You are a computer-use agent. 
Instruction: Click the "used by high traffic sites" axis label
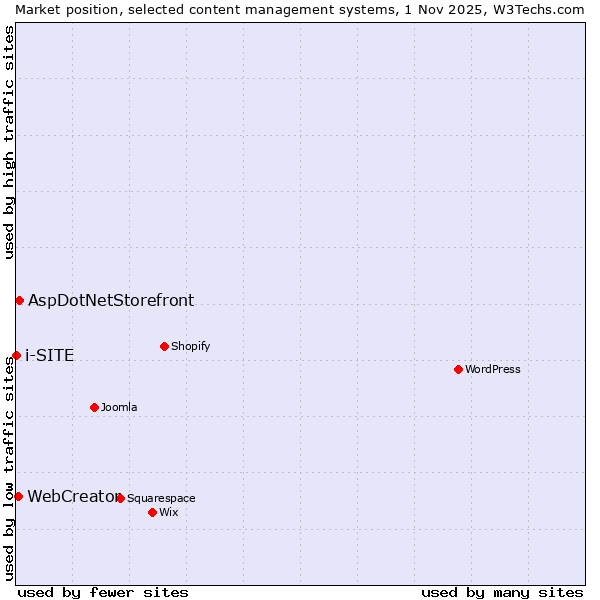[x=9, y=142]
